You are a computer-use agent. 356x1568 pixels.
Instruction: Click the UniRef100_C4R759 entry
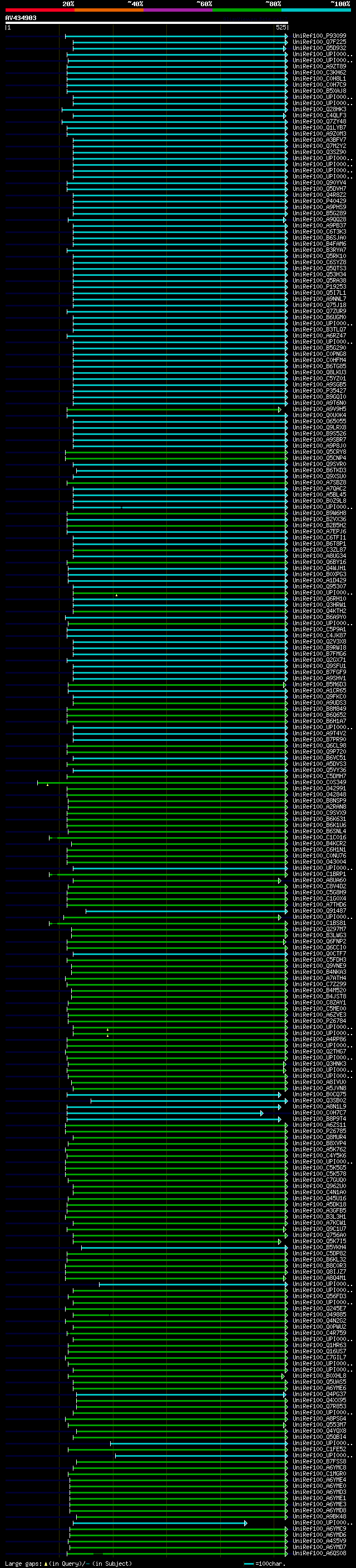click(319, 1333)
